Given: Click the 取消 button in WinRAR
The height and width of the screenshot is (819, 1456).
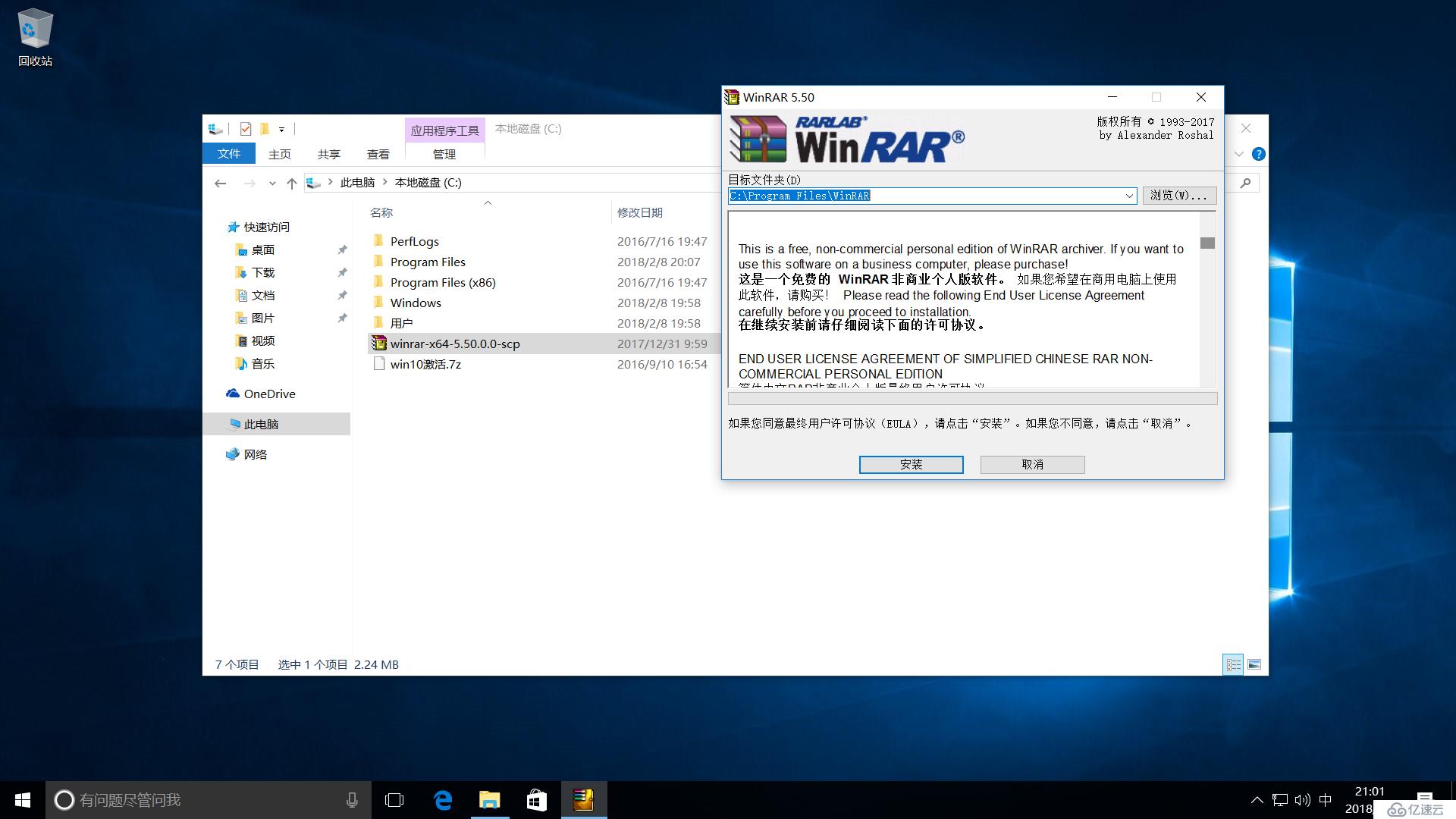Looking at the screenshot, I should click(x=1032, y=465).
